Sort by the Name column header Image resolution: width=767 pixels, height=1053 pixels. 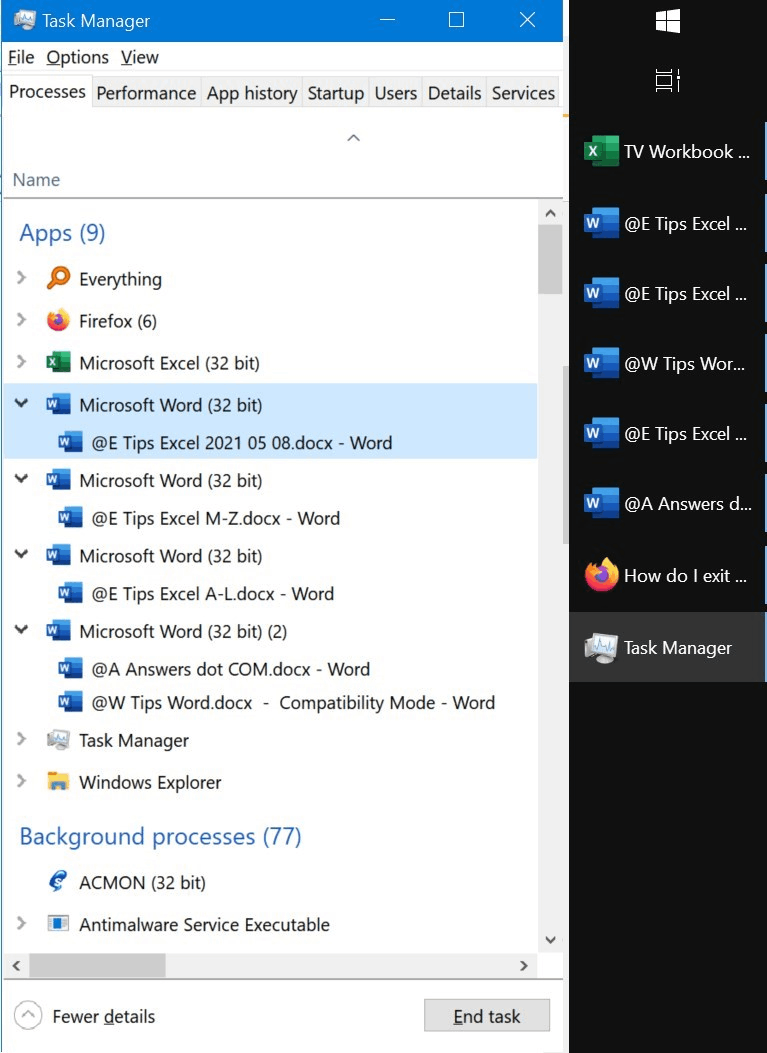point(36,180)
